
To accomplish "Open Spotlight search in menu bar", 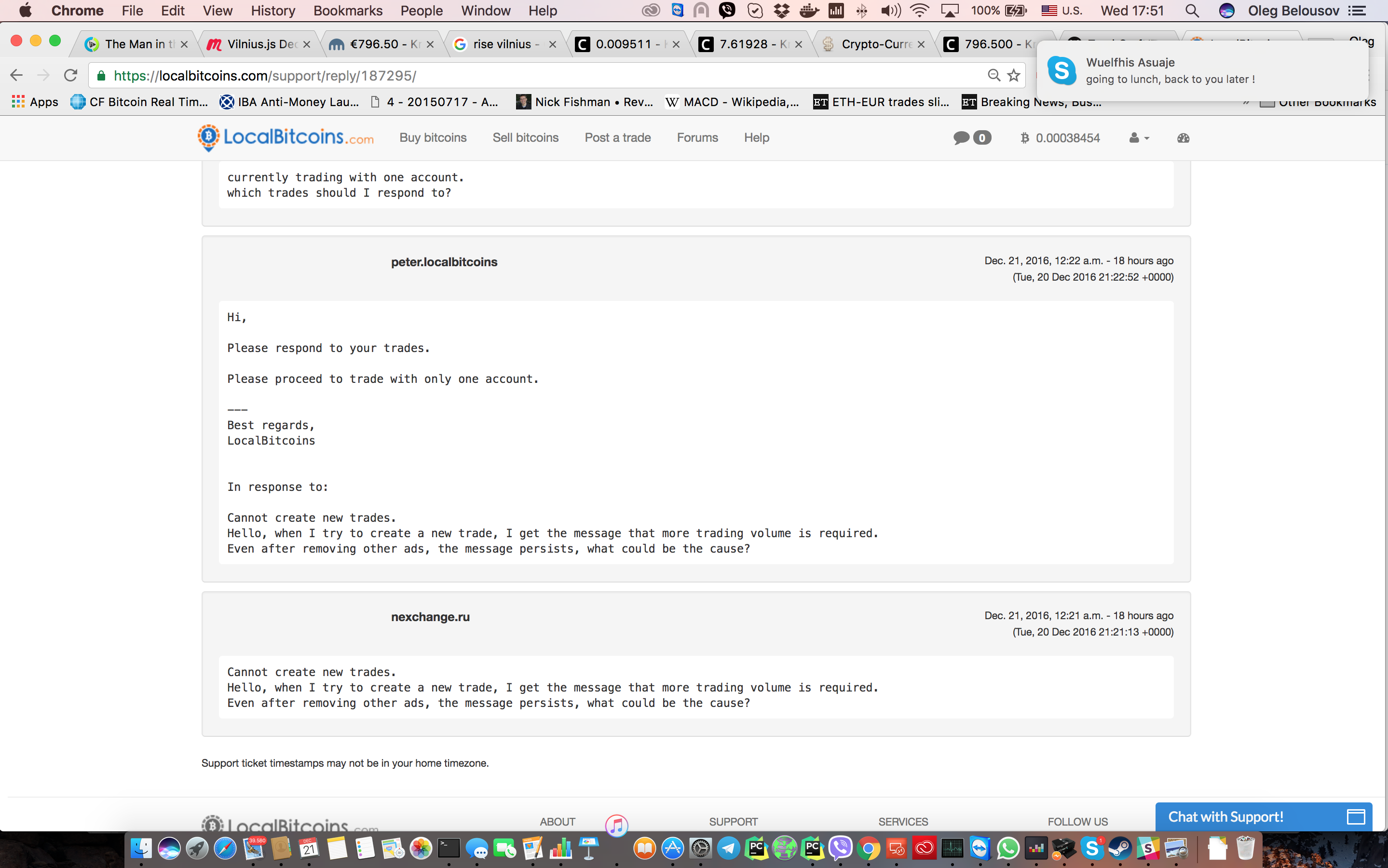I will (1192, 10).
